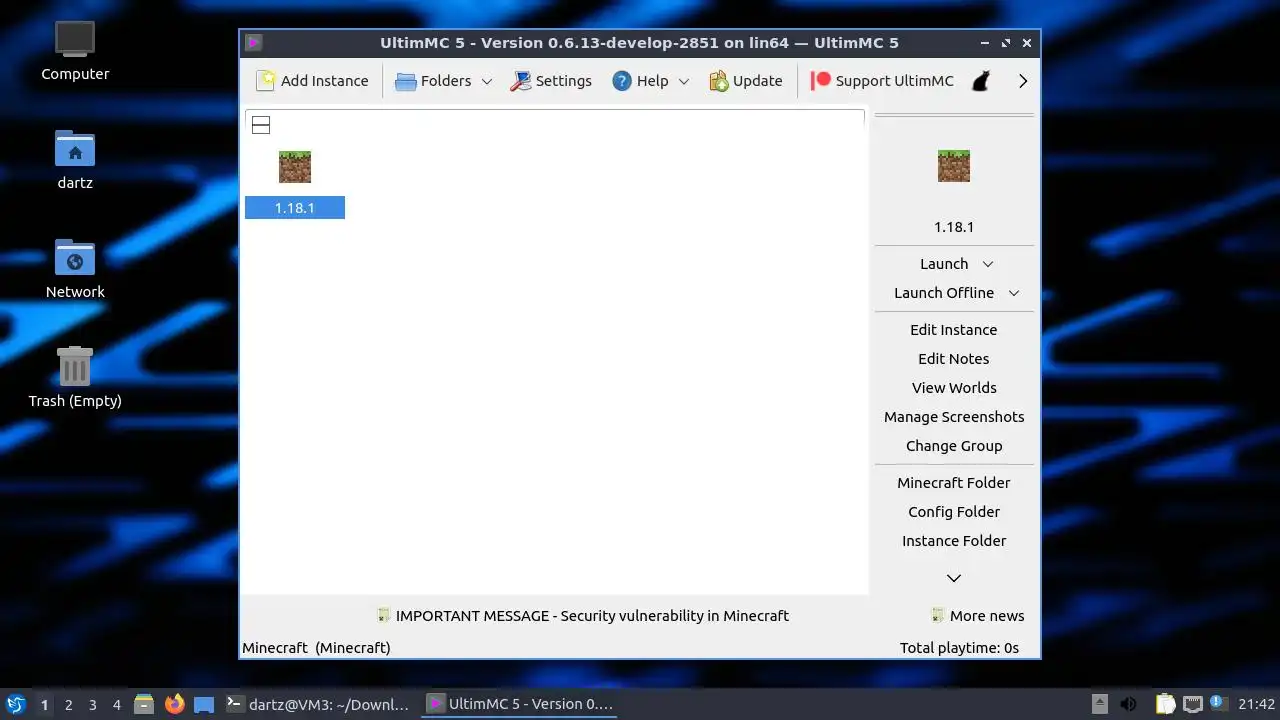Click the UltimMC window menu icon
Viewport: 1280px width, 720px height.
pyautogui.click(x=254, y=43)
